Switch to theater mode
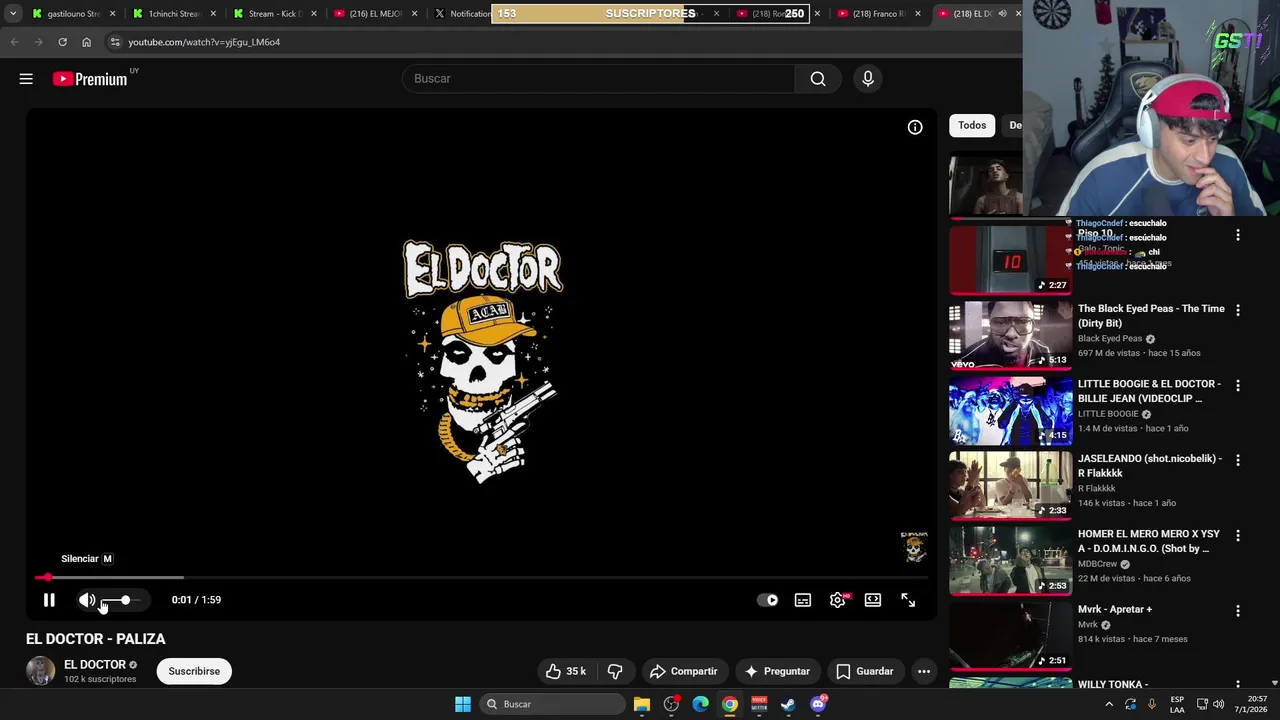The height and width of the screenshot is (720, 1280). click(873, 600)
